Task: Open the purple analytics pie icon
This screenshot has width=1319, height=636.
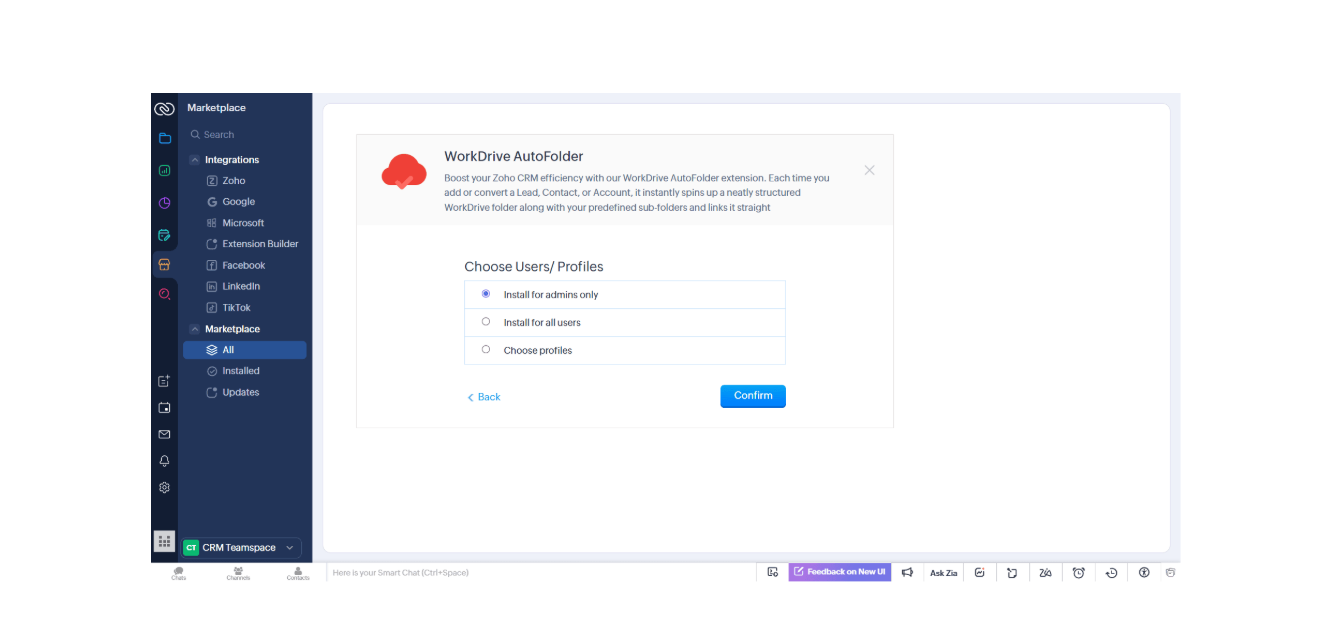Action: (x=164, y=203)
